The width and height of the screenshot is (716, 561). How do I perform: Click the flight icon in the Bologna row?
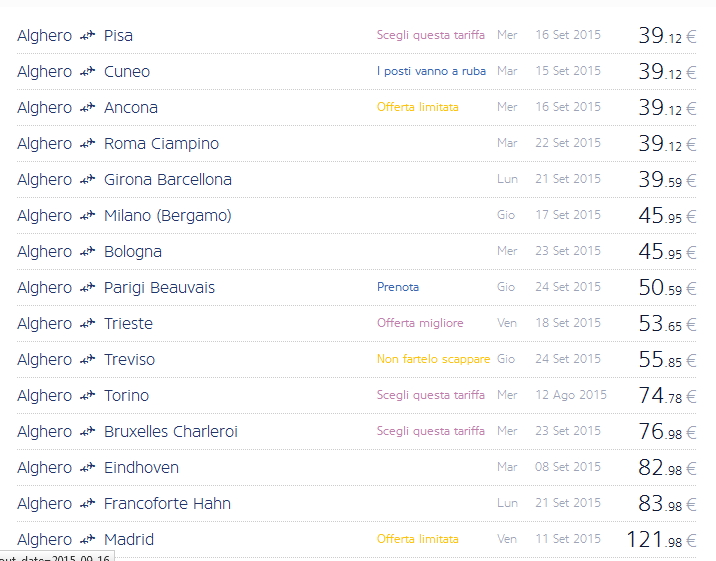coord(87,252)
